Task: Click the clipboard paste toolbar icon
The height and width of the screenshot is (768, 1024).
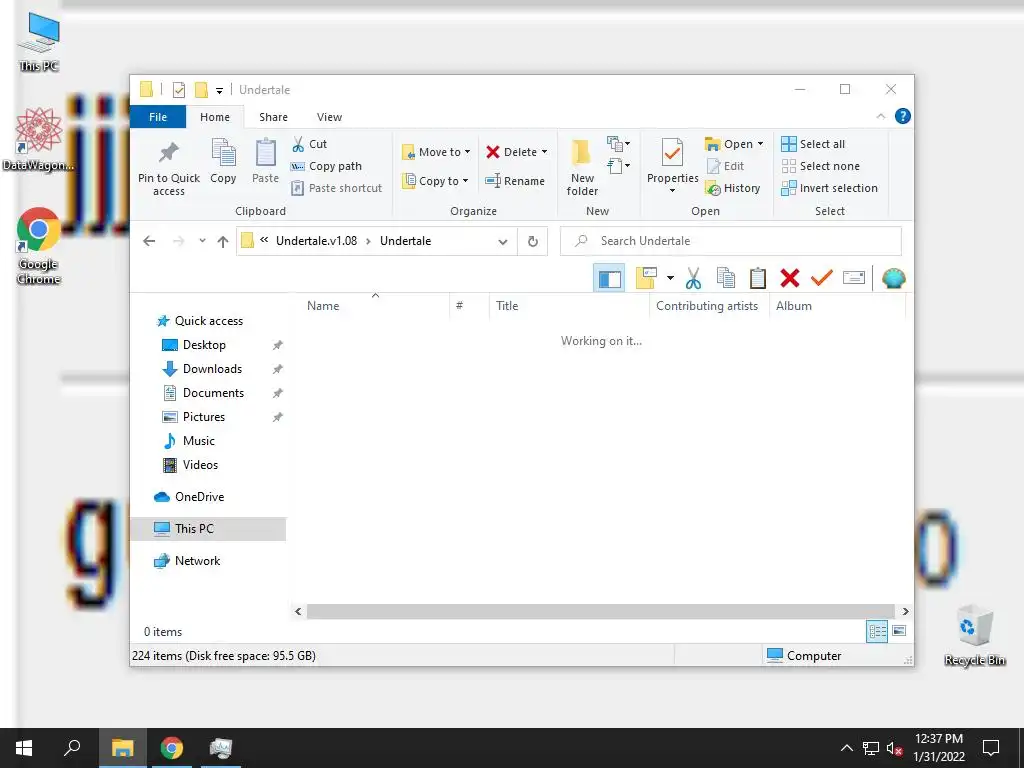Action: point(758,278)
